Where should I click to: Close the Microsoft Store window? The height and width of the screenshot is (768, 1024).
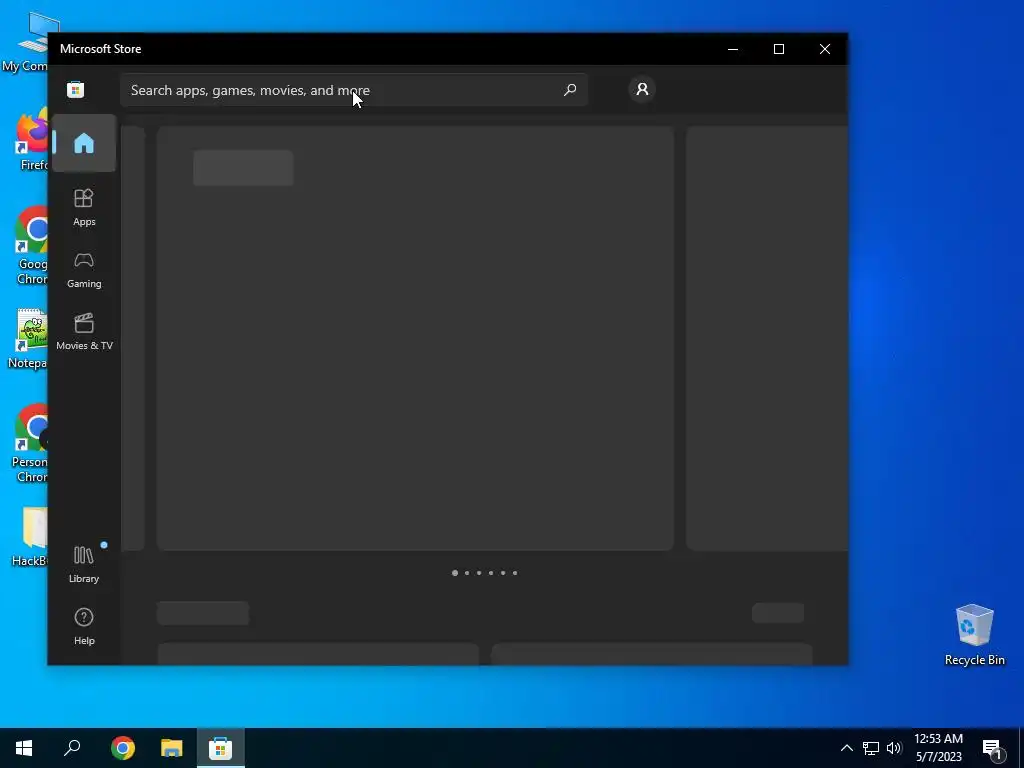coord(825,49)
